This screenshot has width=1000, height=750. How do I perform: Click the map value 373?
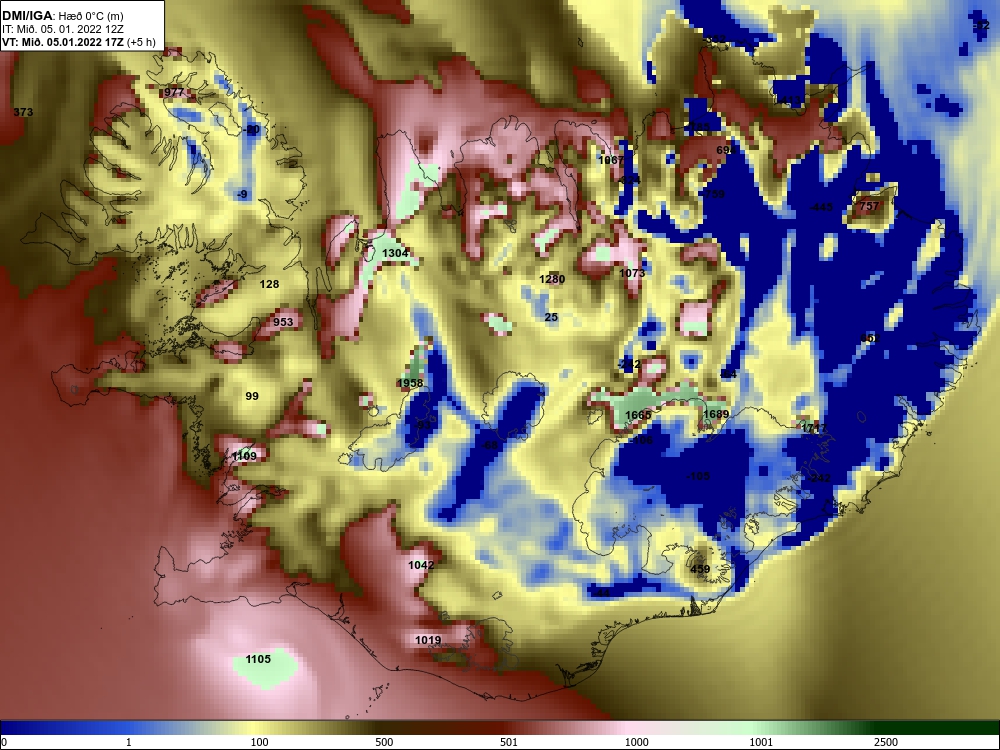point(23,112)
